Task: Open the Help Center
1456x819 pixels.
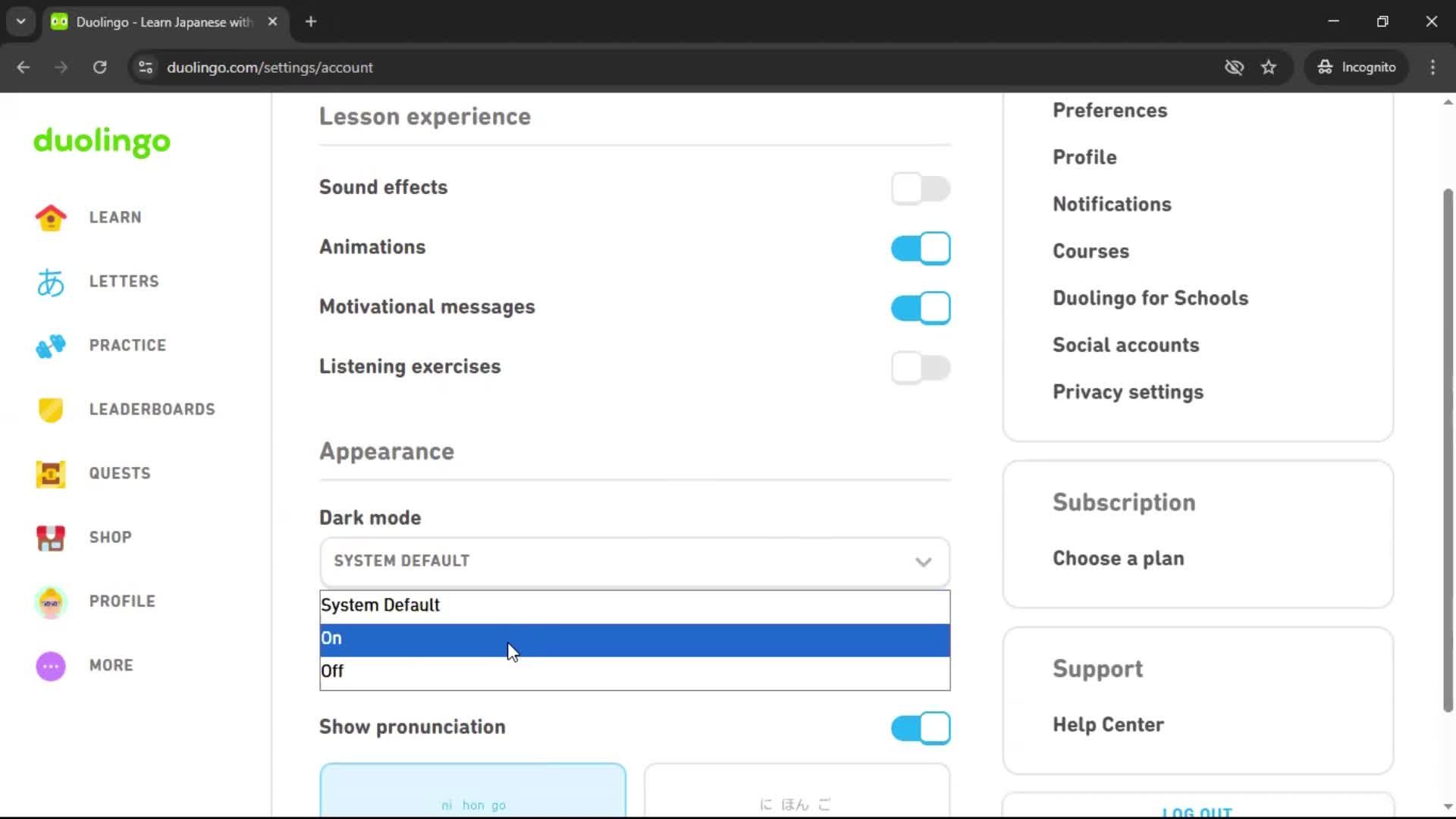Action: 1107,724
